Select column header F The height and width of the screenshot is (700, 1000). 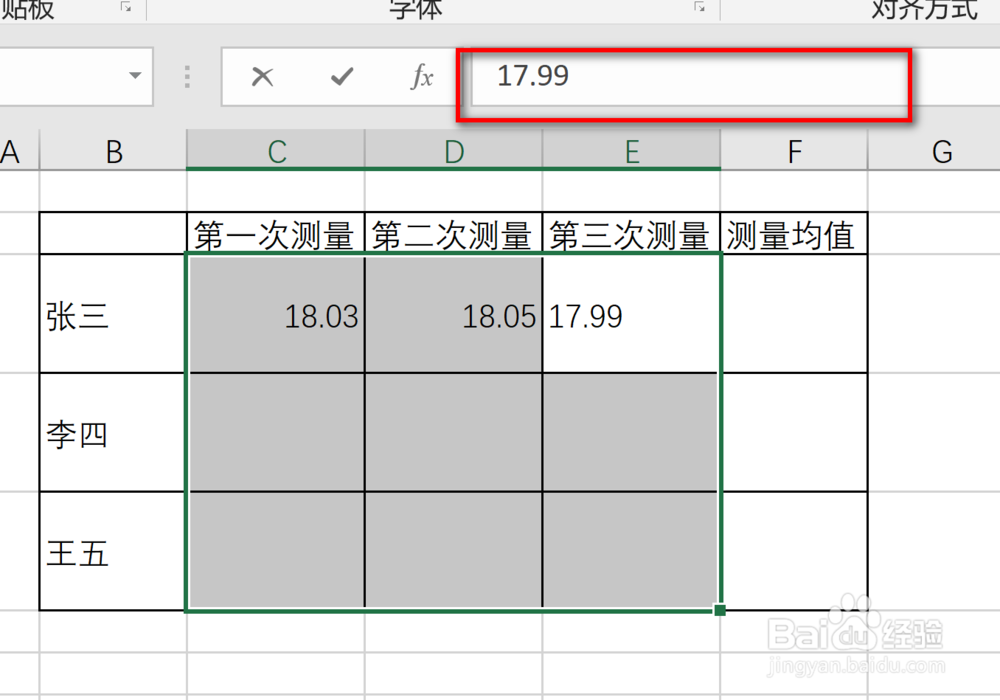point(793,151)
